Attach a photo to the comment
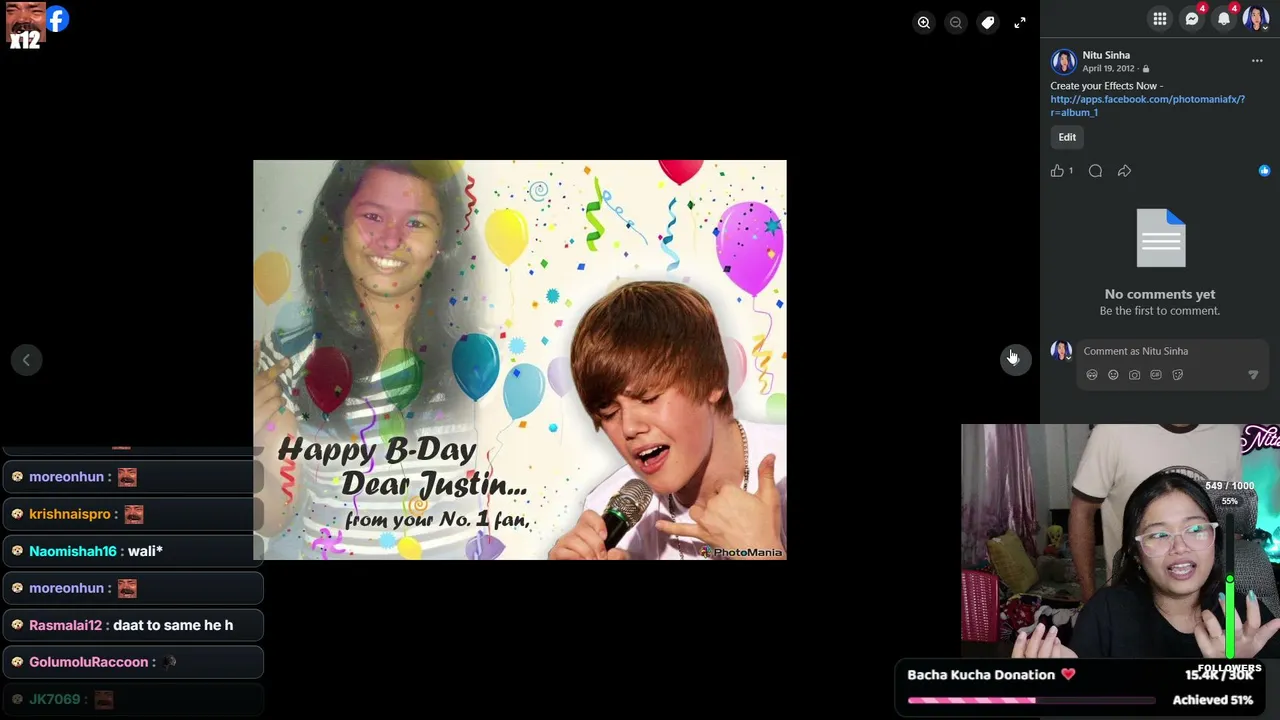The image size is (1280, 720). coord(1134,375)
